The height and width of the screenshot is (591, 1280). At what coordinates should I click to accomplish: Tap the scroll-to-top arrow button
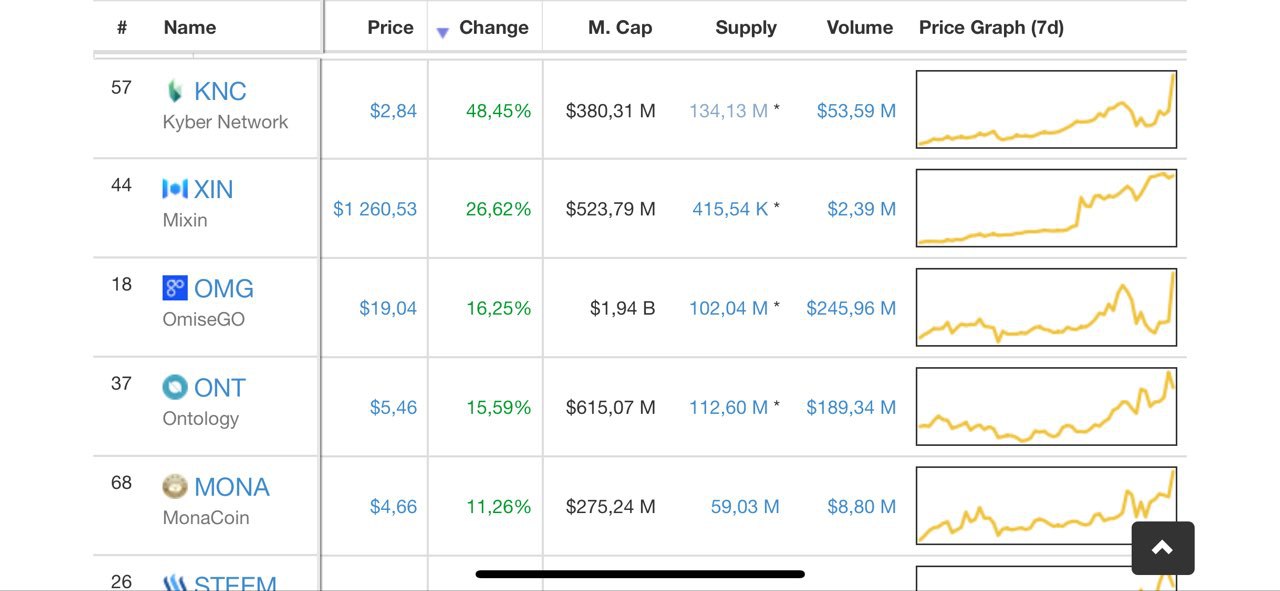1163,548
